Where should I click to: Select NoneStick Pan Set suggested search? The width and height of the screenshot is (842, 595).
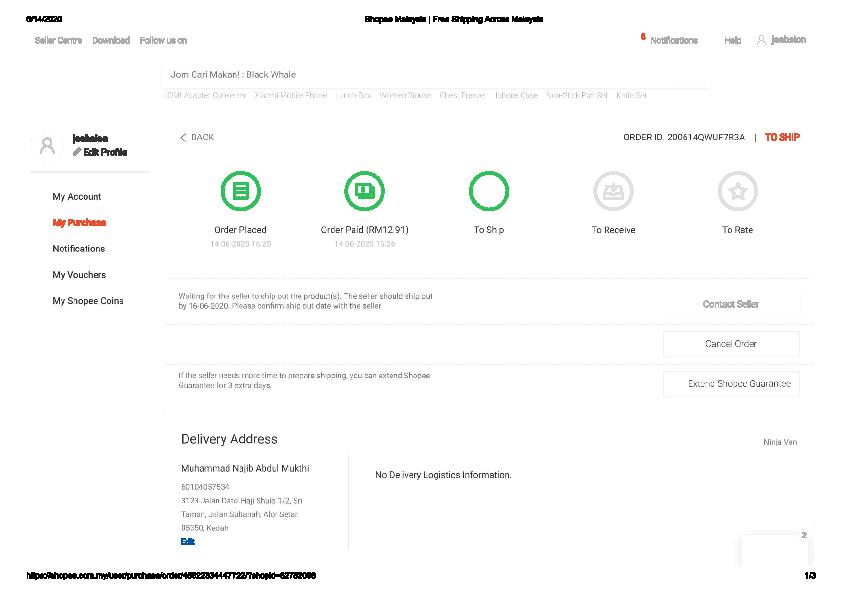pyautogui.click(x=577, y=95)
